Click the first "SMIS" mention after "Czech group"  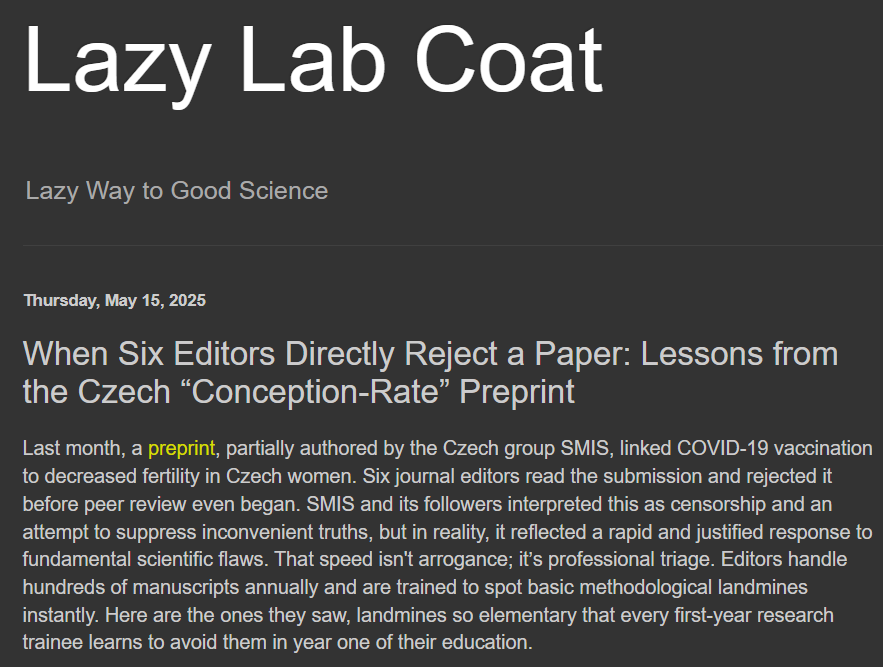pyautogui.click(x=584, y=448)
